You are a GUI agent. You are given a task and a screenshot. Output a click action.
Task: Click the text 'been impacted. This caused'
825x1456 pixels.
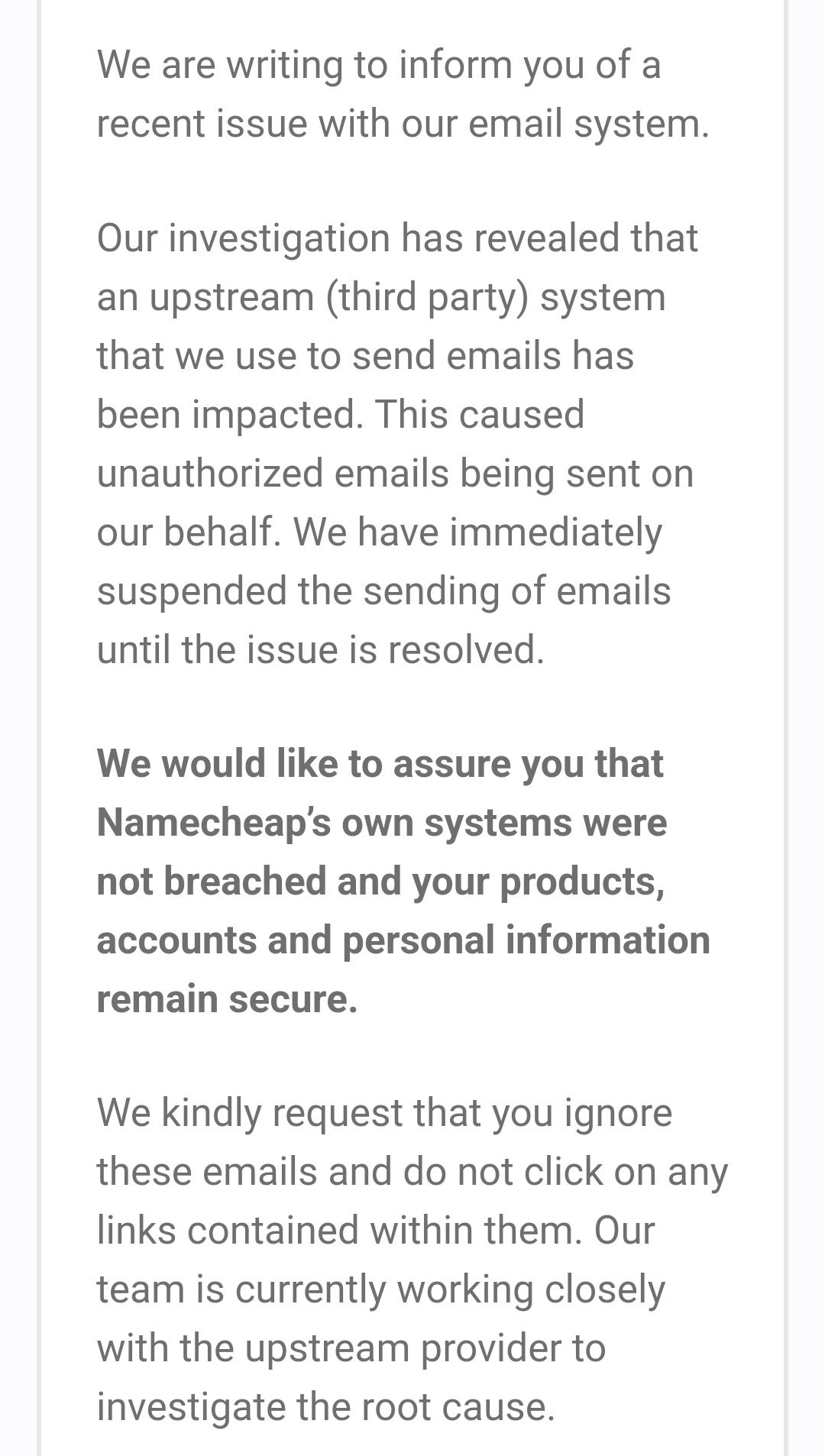pyautogui.click(x=341, y=415)
